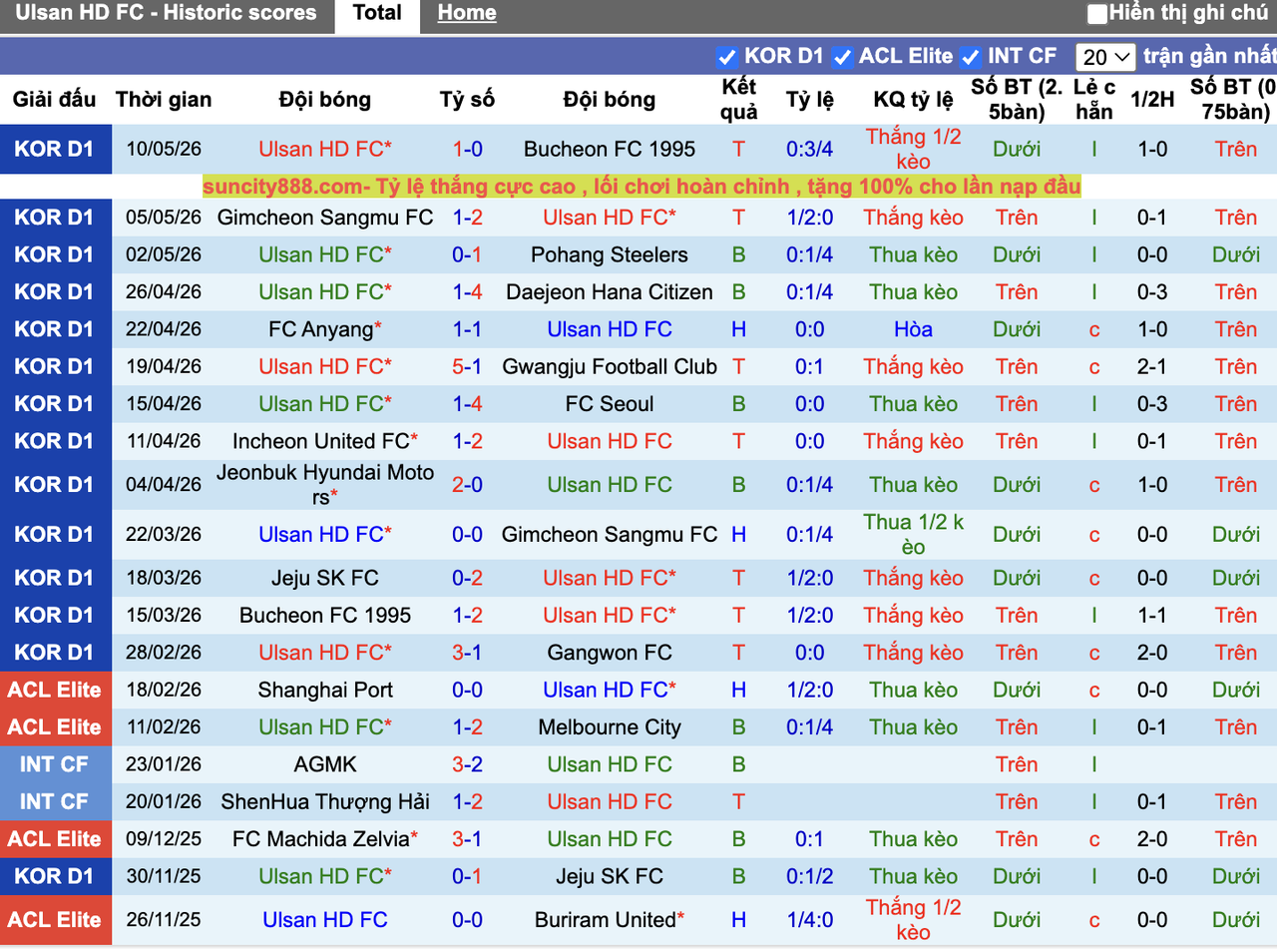The width and height of the screenshot is (1277, 952).
Task: Select the 2-0 score on 04/04/26
Action: pyautogui.click(x=467, y=485)
